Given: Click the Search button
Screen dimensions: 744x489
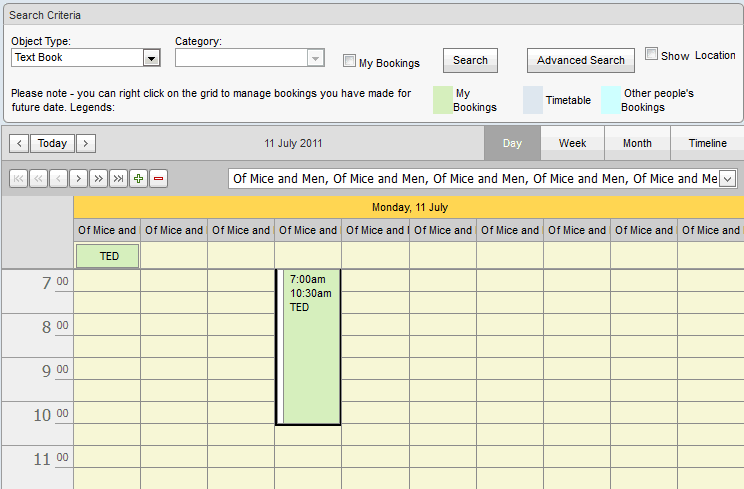Looking at the screenshot, I should pyautogui.click(x=470, y=60).
